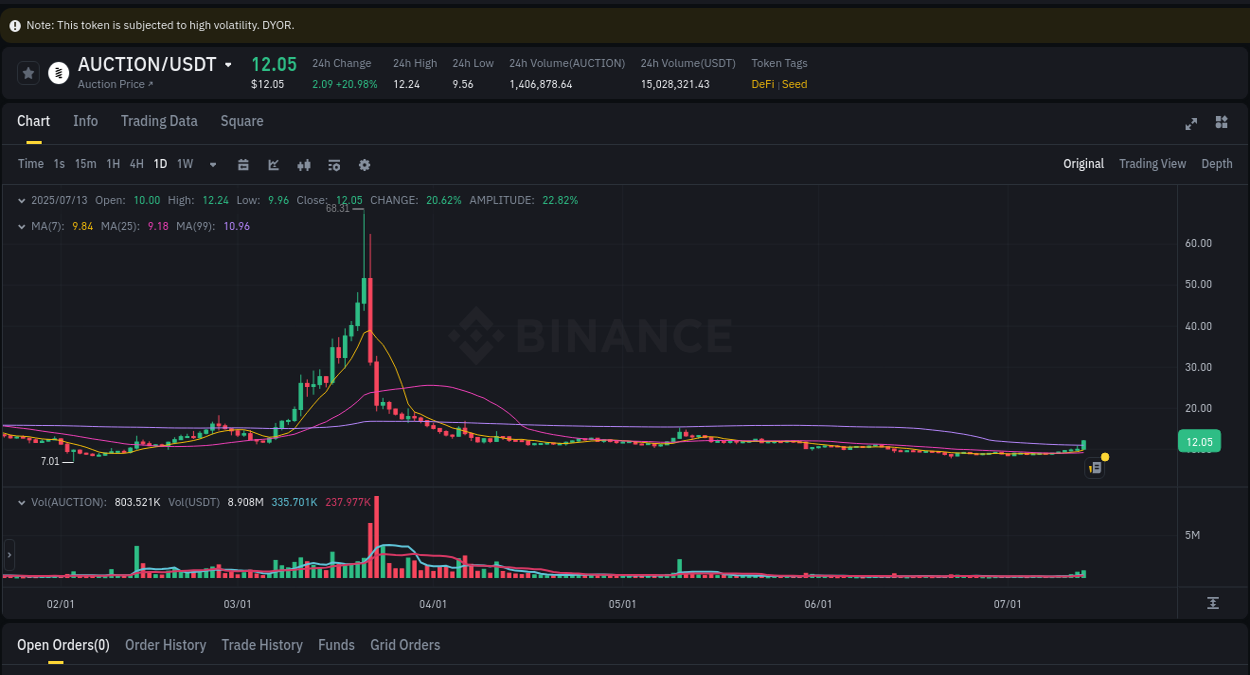Collapse the OHLC info legend row

(22, 200)
